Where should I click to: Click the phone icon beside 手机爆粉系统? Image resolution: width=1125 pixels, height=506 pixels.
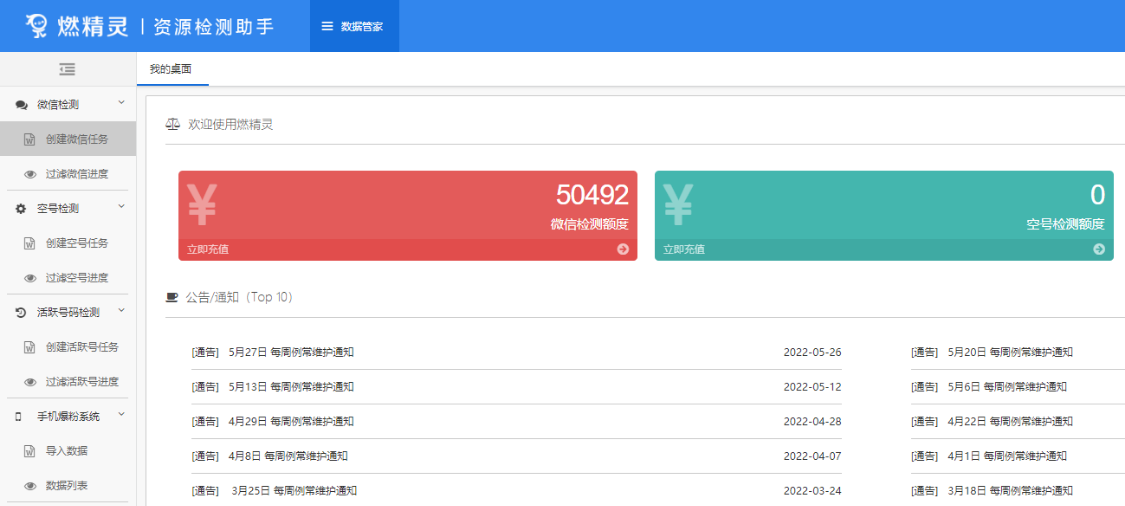19,416
